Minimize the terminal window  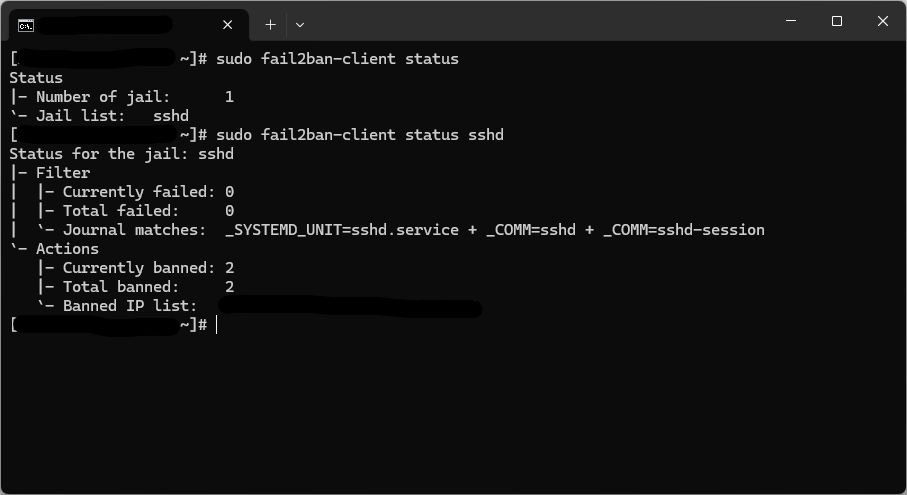click(791, 22)
